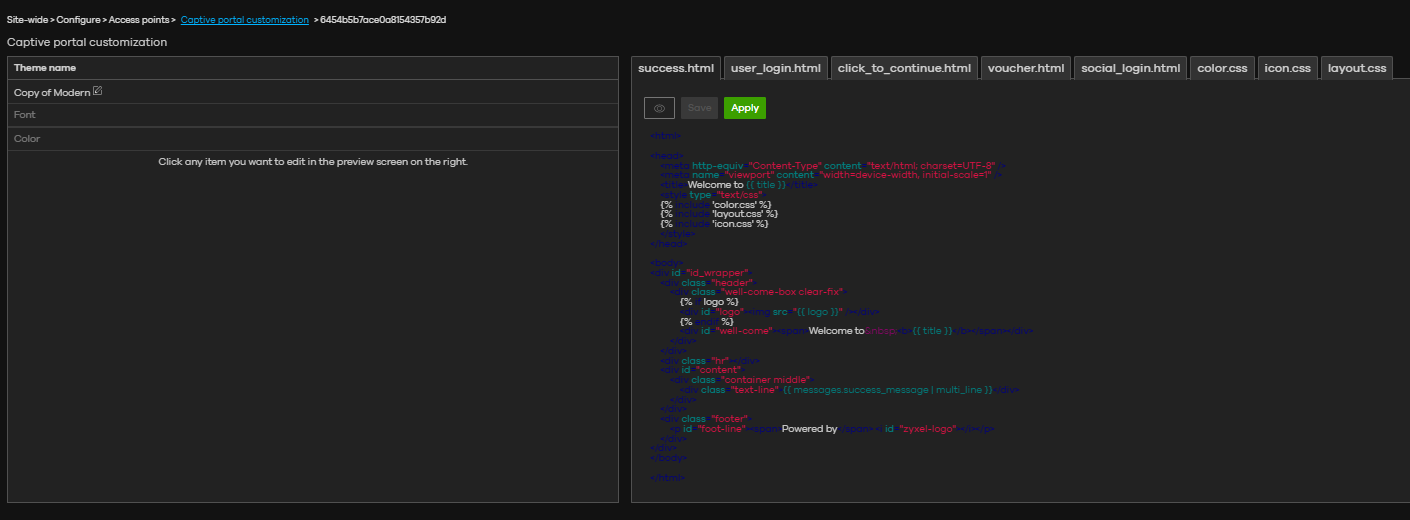Switch to the layout.css tab
This screenshot has width=1410, height=520.
coord(1356,68)
